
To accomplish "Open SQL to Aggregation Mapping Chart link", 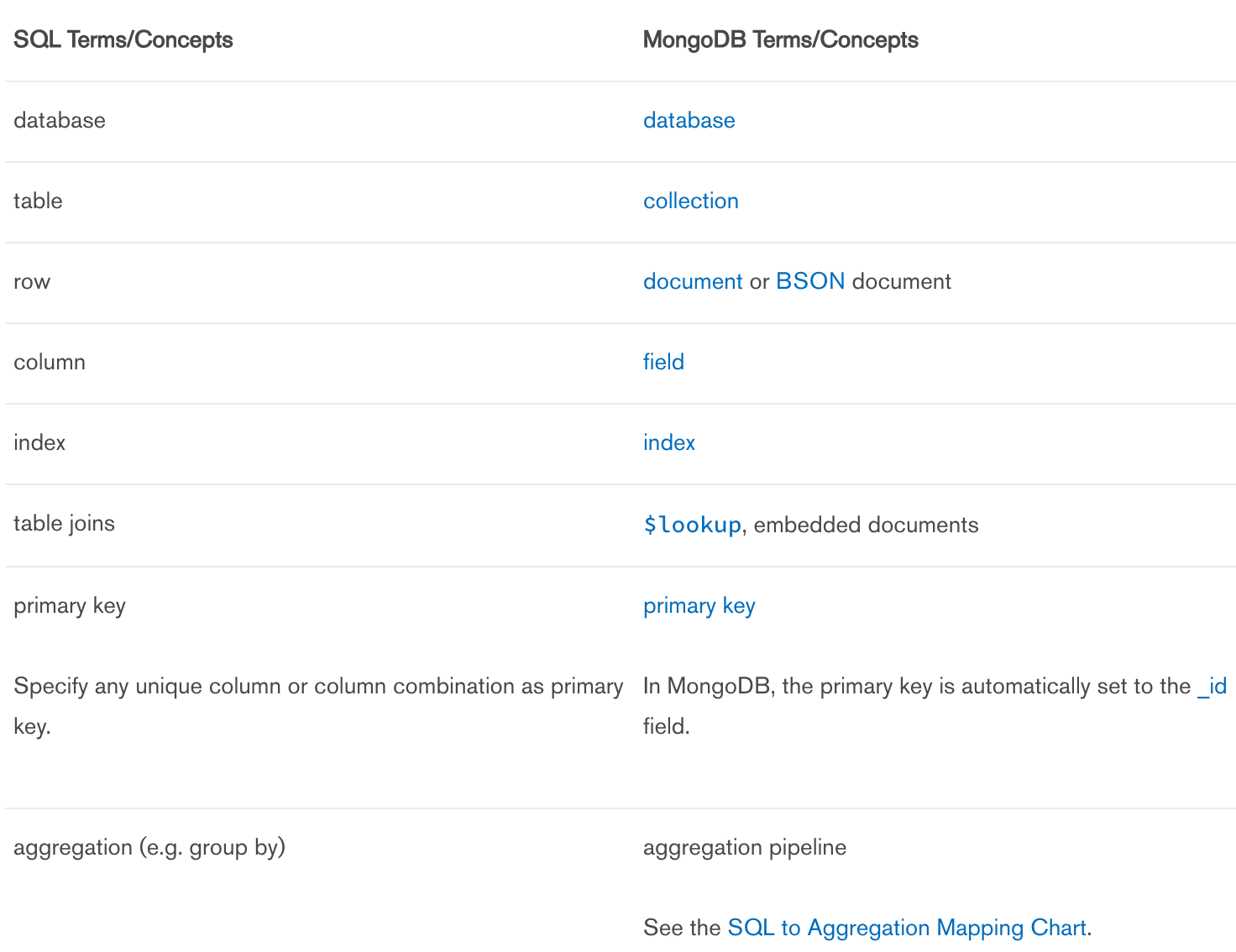I will pos(906,928).
